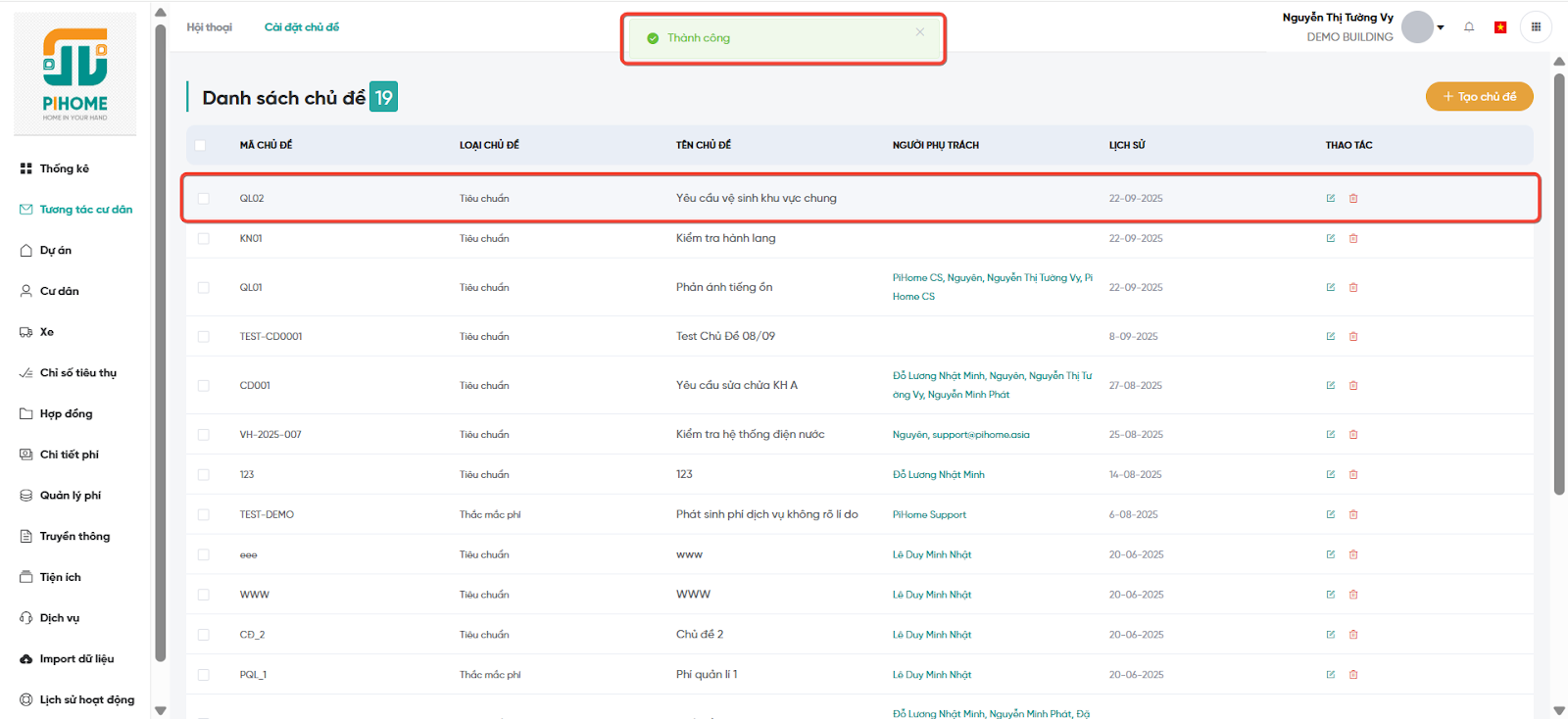Delete the KN01 topic using trash icon
The width and height of the screenshot is (1568, 719).
click(x=1353, y=239)
